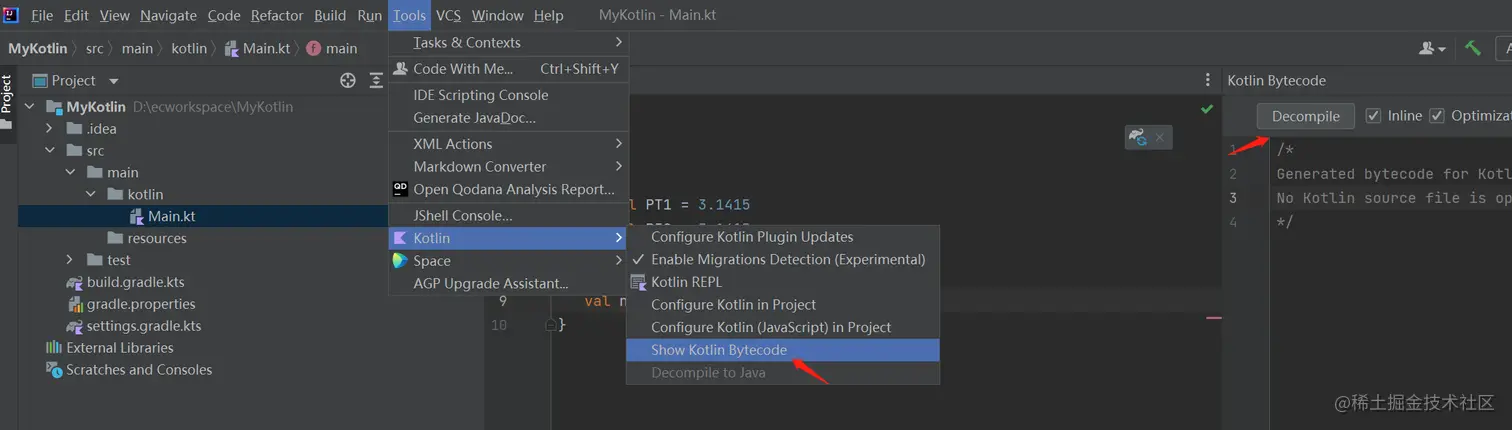This screenshot has width=1512, height=430.
Task: Open the vertical Project side tab
Action: click(7, 102)
